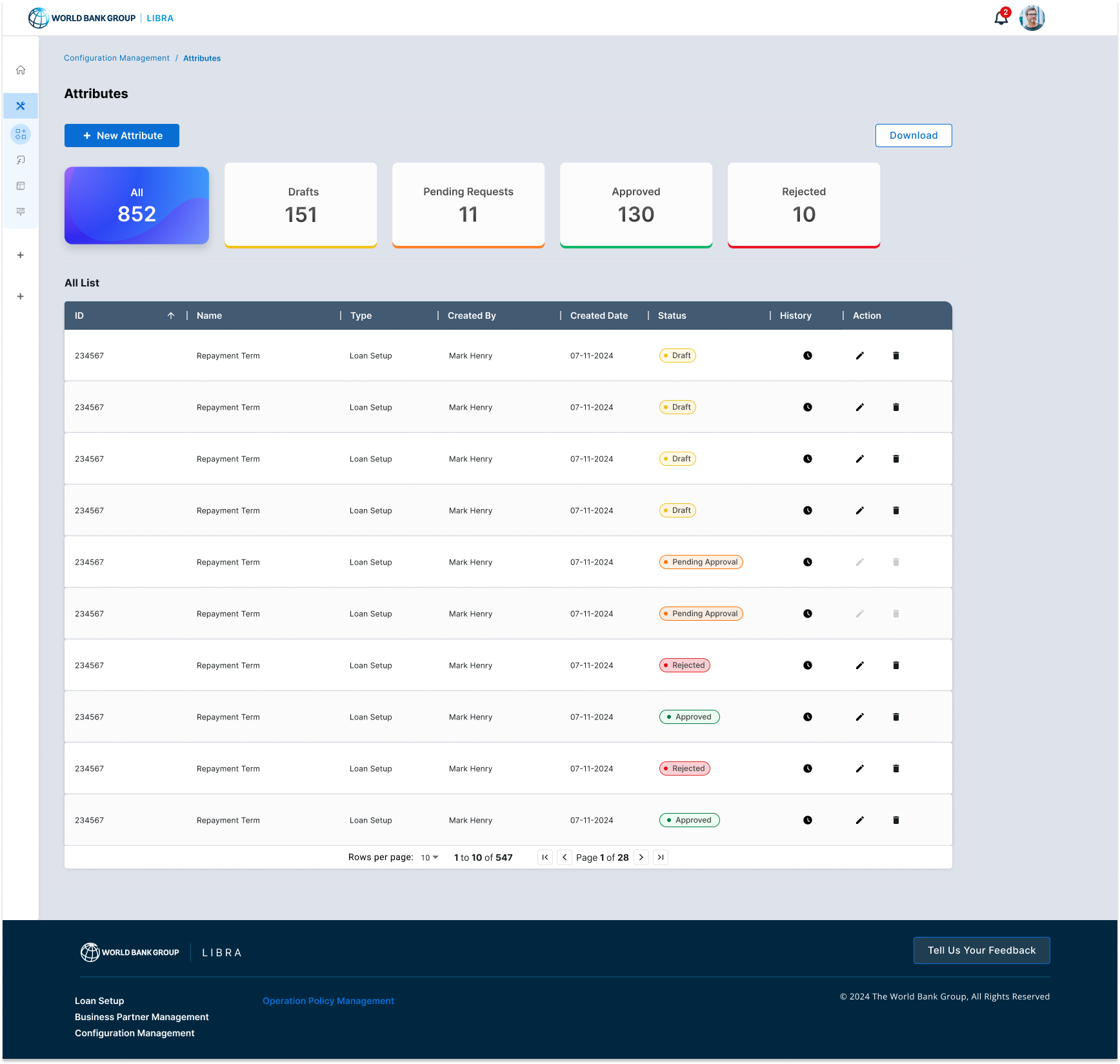Click Tell Us Your Feedback button
Image resolution: width=1120 pixels, height=1064 pixels.
tap(981, 950)
